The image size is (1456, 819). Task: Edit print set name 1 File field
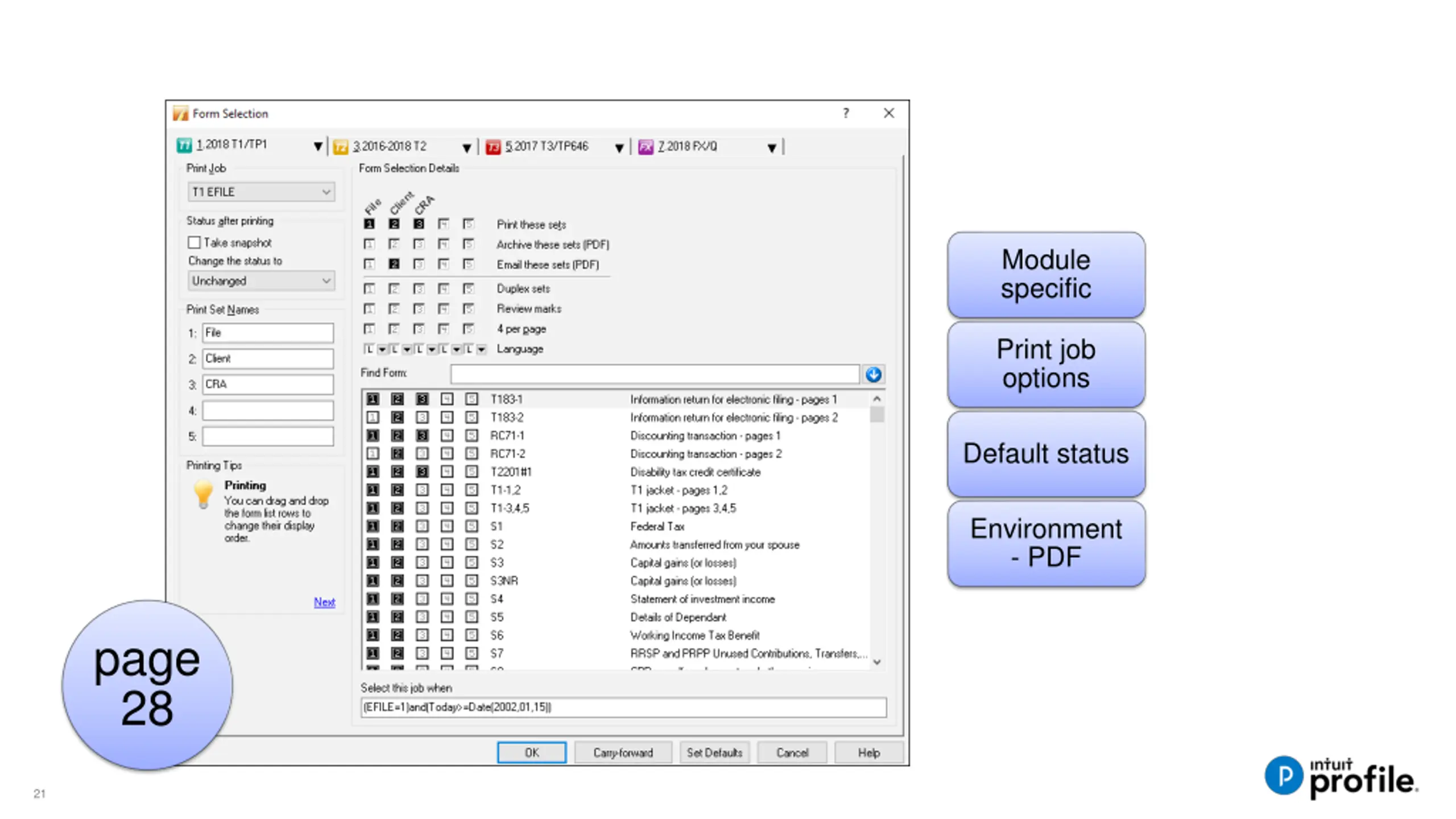click(268, 333)
